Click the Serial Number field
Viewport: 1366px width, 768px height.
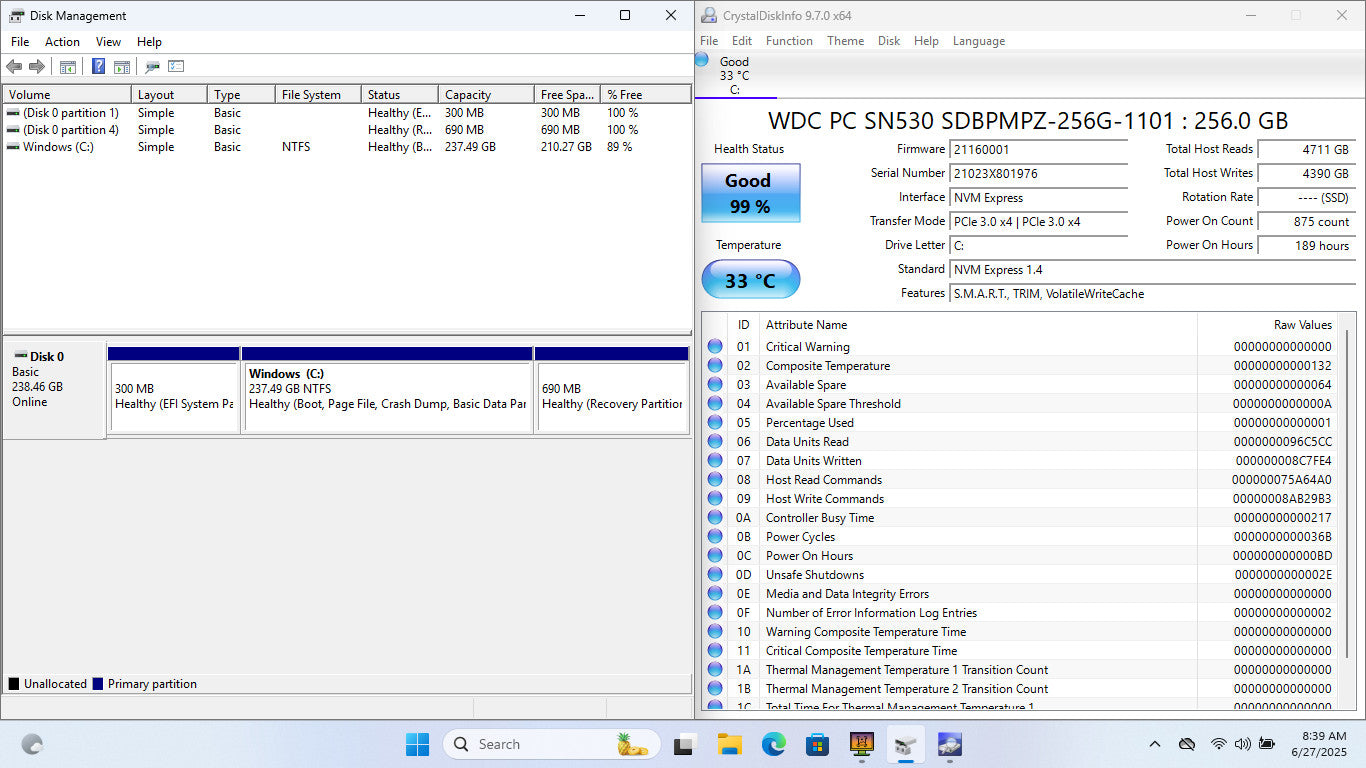point(1039,174)
